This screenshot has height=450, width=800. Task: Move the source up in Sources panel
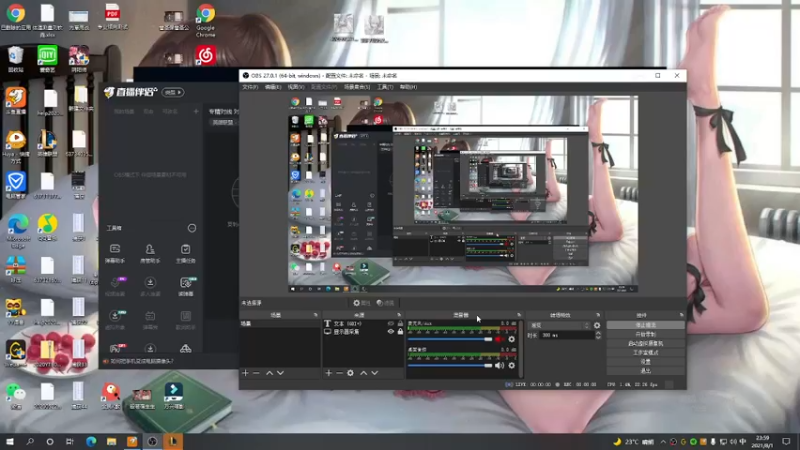coord(364,373)
